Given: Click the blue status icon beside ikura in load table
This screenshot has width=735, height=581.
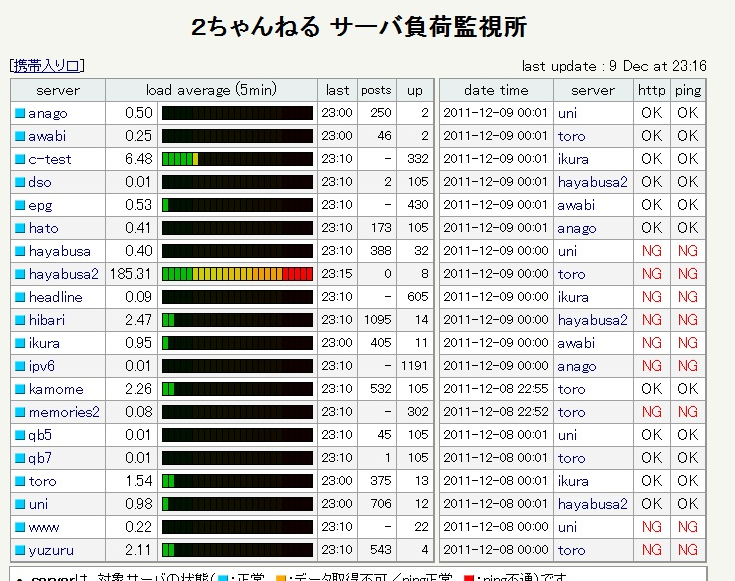Looking at the screenshot, I should (x=20, y=343).
